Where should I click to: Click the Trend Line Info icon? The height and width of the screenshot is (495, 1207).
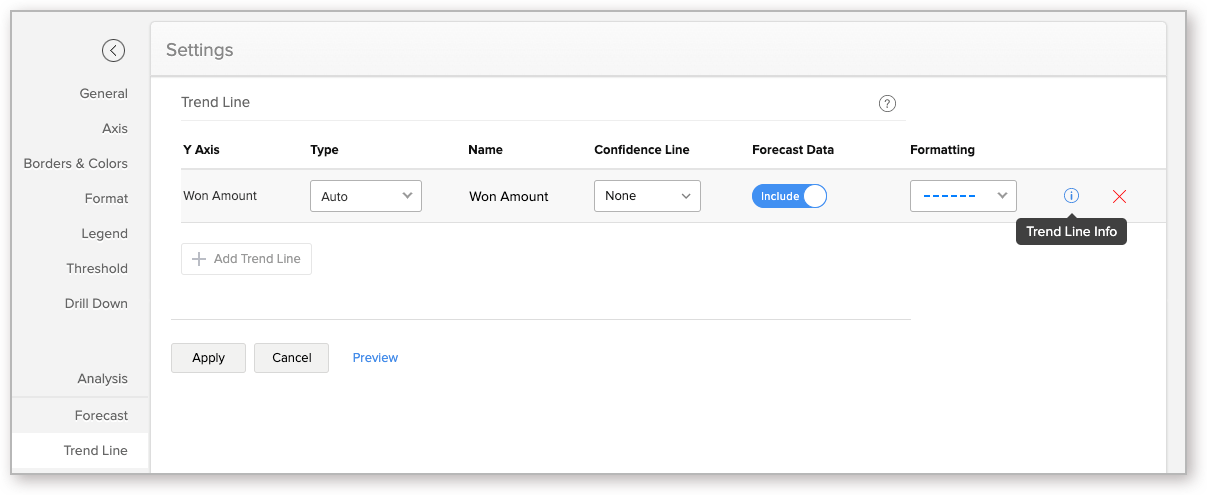point(1071,196)
